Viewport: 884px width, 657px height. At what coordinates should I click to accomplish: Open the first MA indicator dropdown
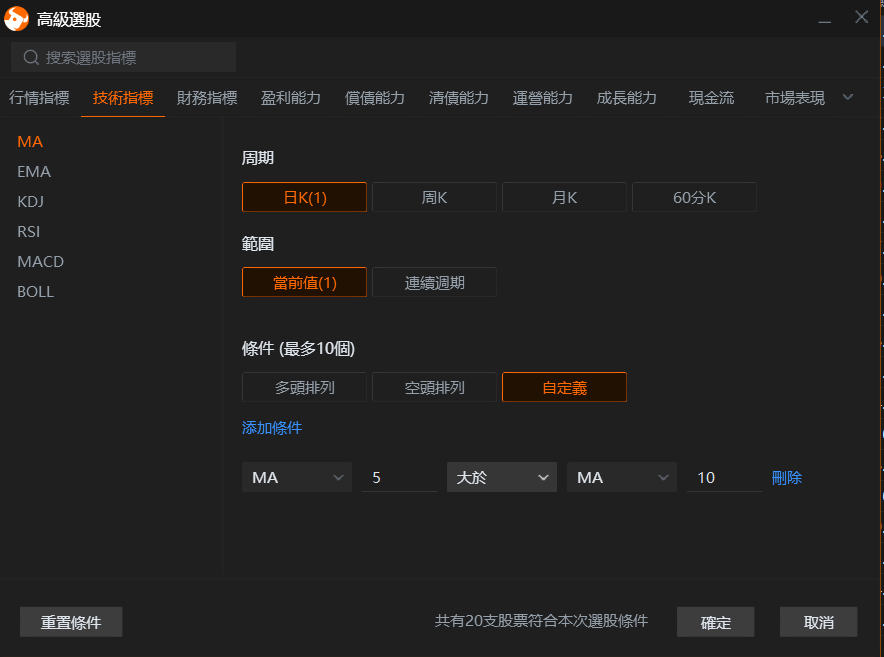coord(297,478)
